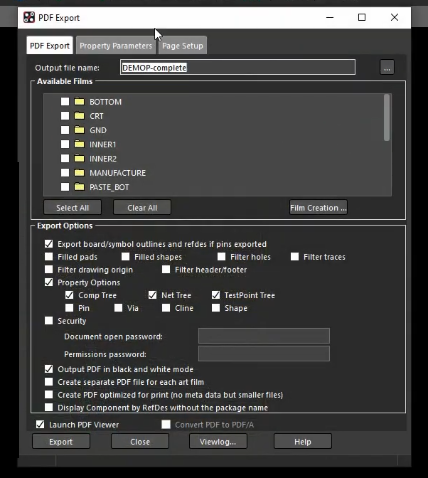This screenshot has width=428, height=478.
Task: Click the Output file name field
Action: (x=238, y=68)
